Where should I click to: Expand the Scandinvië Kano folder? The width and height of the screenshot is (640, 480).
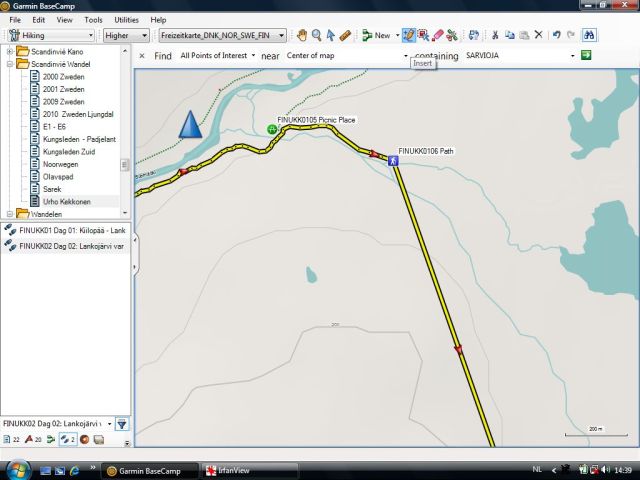[x=10, y=51]
